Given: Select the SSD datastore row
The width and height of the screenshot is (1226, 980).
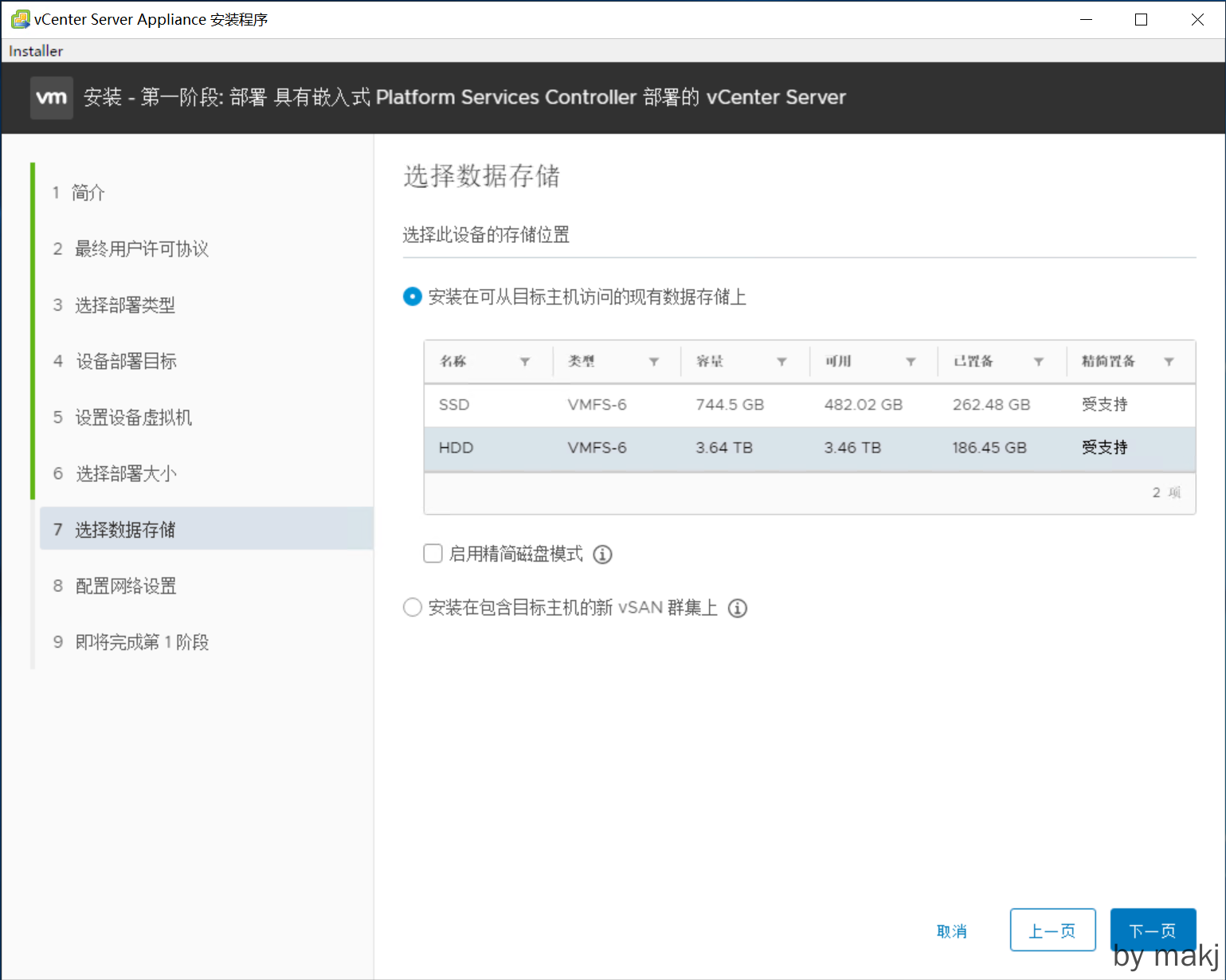Looking at the screenshot, I should (x=809, y=405).
